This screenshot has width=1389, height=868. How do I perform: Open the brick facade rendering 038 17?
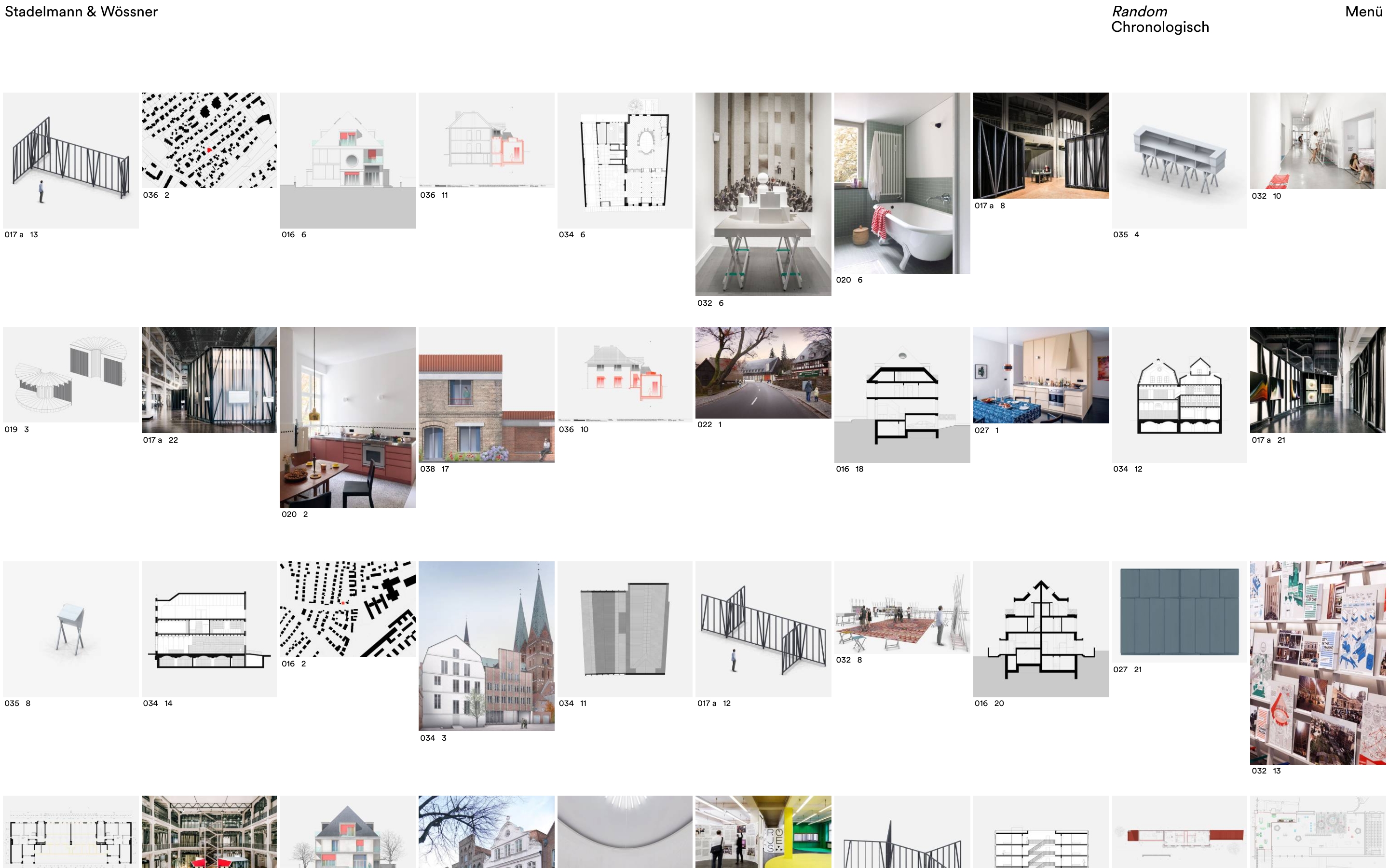[486, 394]
